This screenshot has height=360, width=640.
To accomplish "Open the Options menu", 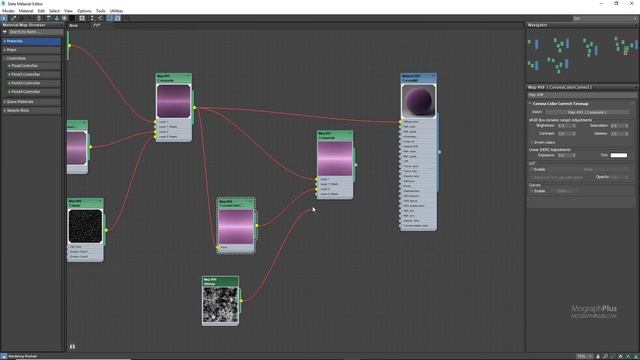I will pyautogui.click(x=84, y=11).
